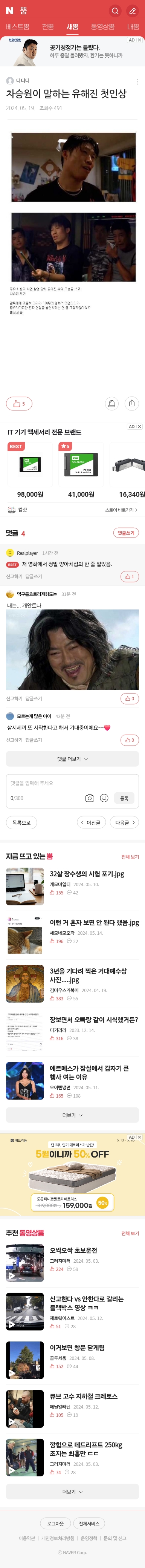Expand 더보기 under 지금 뜨고 있는 뿜
Screen dimensions: 145x1568
pos(72,1115)
